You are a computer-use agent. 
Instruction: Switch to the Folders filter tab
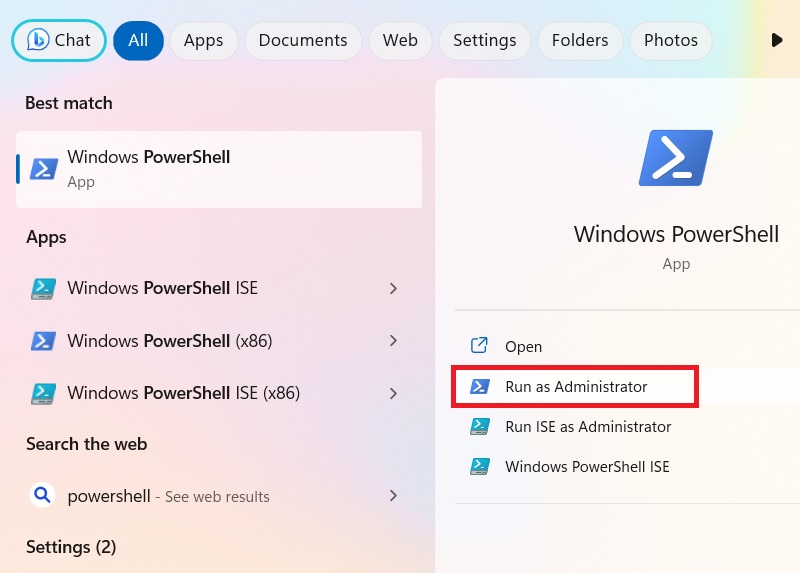(580, 40)
